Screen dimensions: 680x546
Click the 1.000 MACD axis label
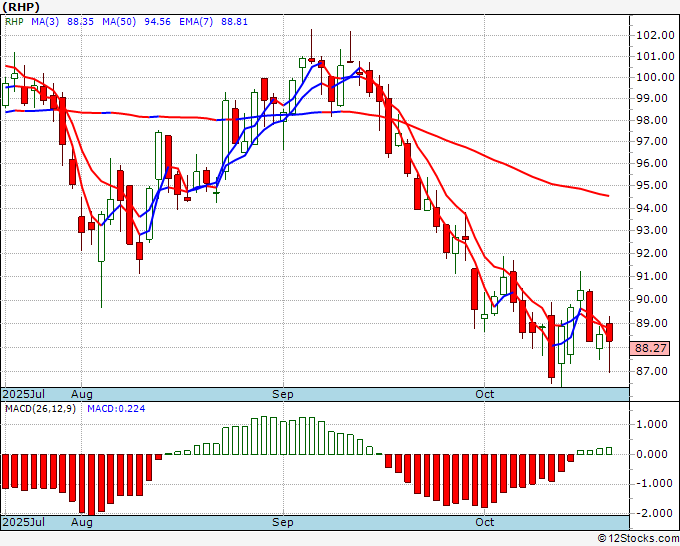[652, 425]
